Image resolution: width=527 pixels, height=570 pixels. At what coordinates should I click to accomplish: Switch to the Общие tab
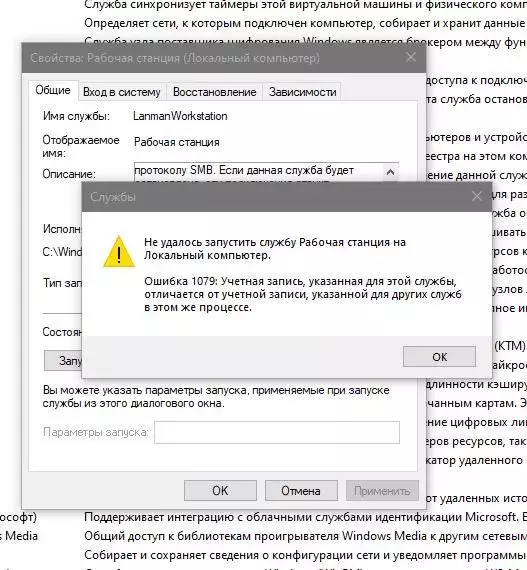(x=53, y=90)
